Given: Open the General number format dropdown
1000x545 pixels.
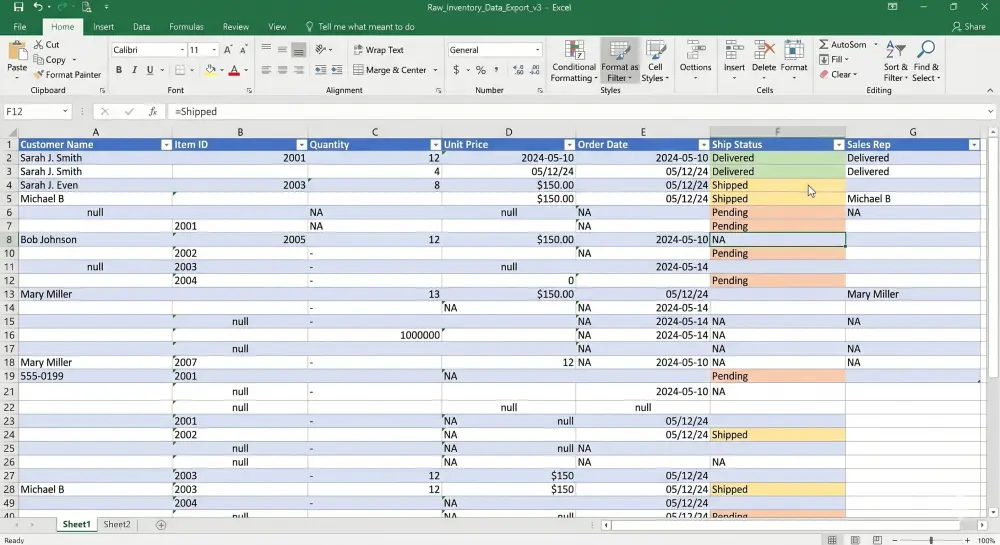Looking at the screenshot, I should click(x=537, y=50).
